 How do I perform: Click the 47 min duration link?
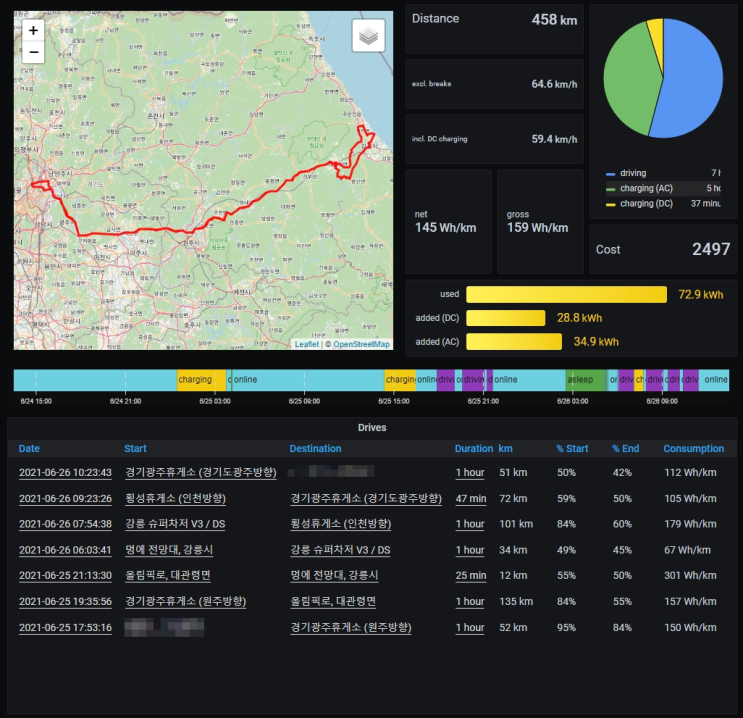471,499
